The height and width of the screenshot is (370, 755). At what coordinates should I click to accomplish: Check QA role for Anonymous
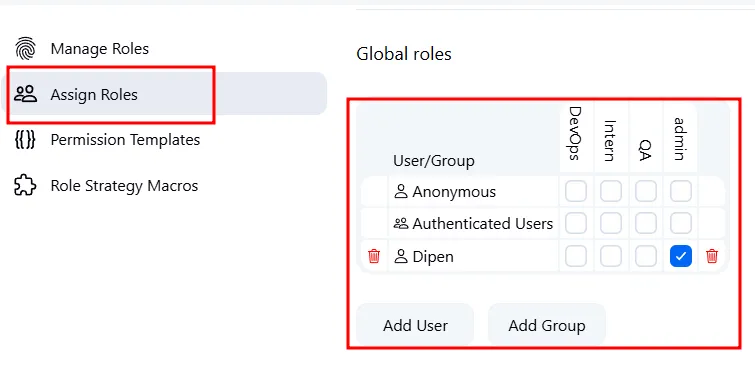click(x=646, y=191)
